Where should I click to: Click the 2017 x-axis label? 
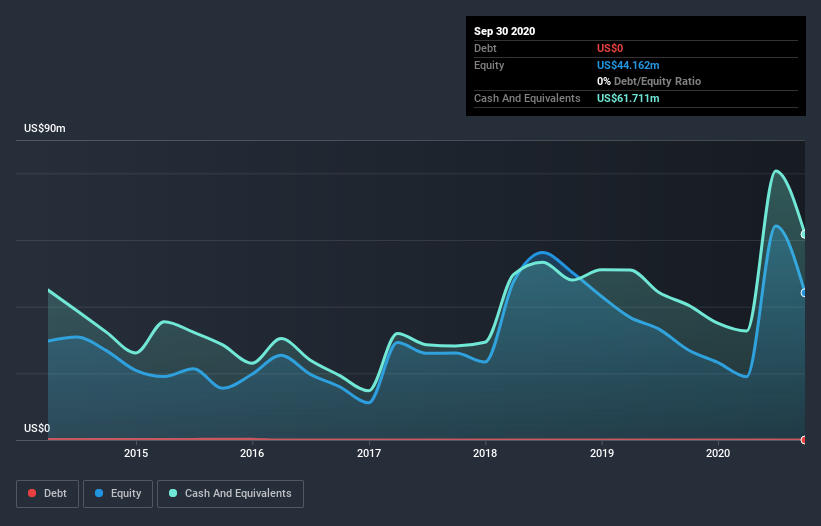369,453
